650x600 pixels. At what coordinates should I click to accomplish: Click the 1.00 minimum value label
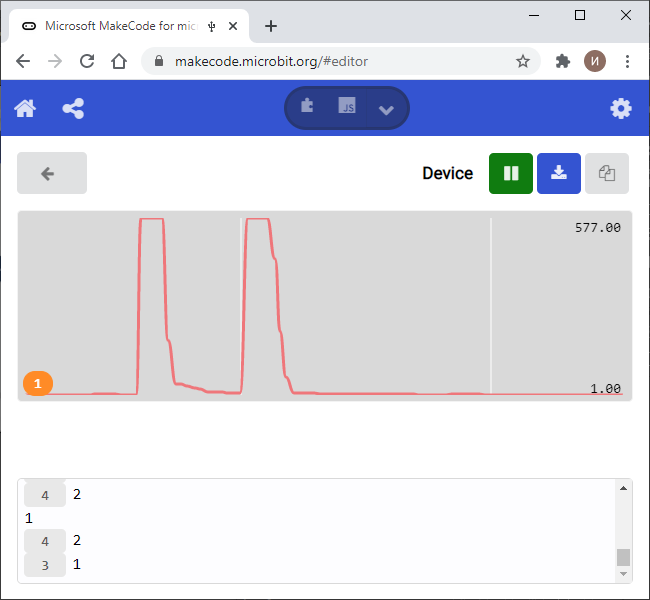[x=605, y=389]
